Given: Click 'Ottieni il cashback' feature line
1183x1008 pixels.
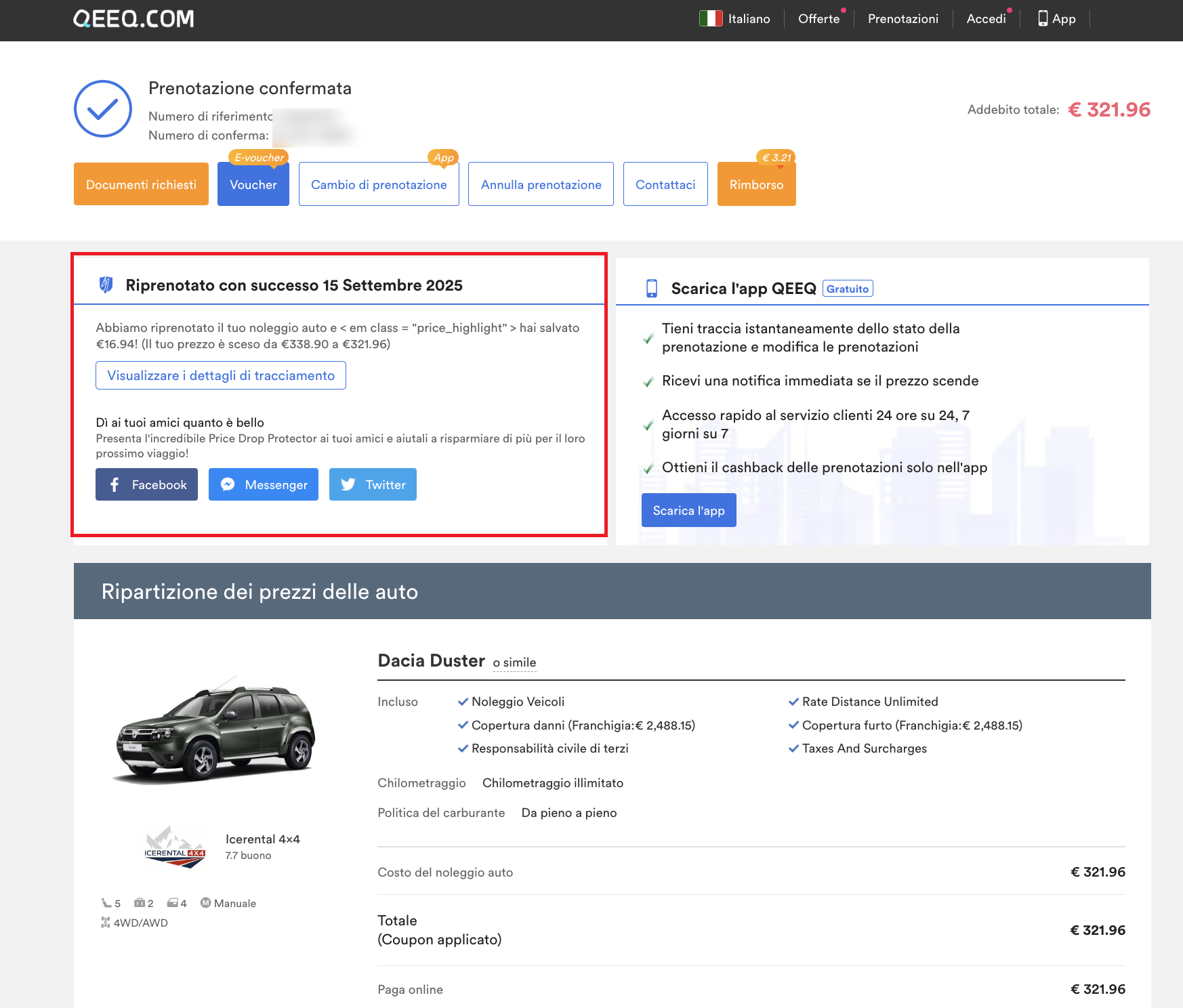Looking at the screenshot, I should (825, 467).
